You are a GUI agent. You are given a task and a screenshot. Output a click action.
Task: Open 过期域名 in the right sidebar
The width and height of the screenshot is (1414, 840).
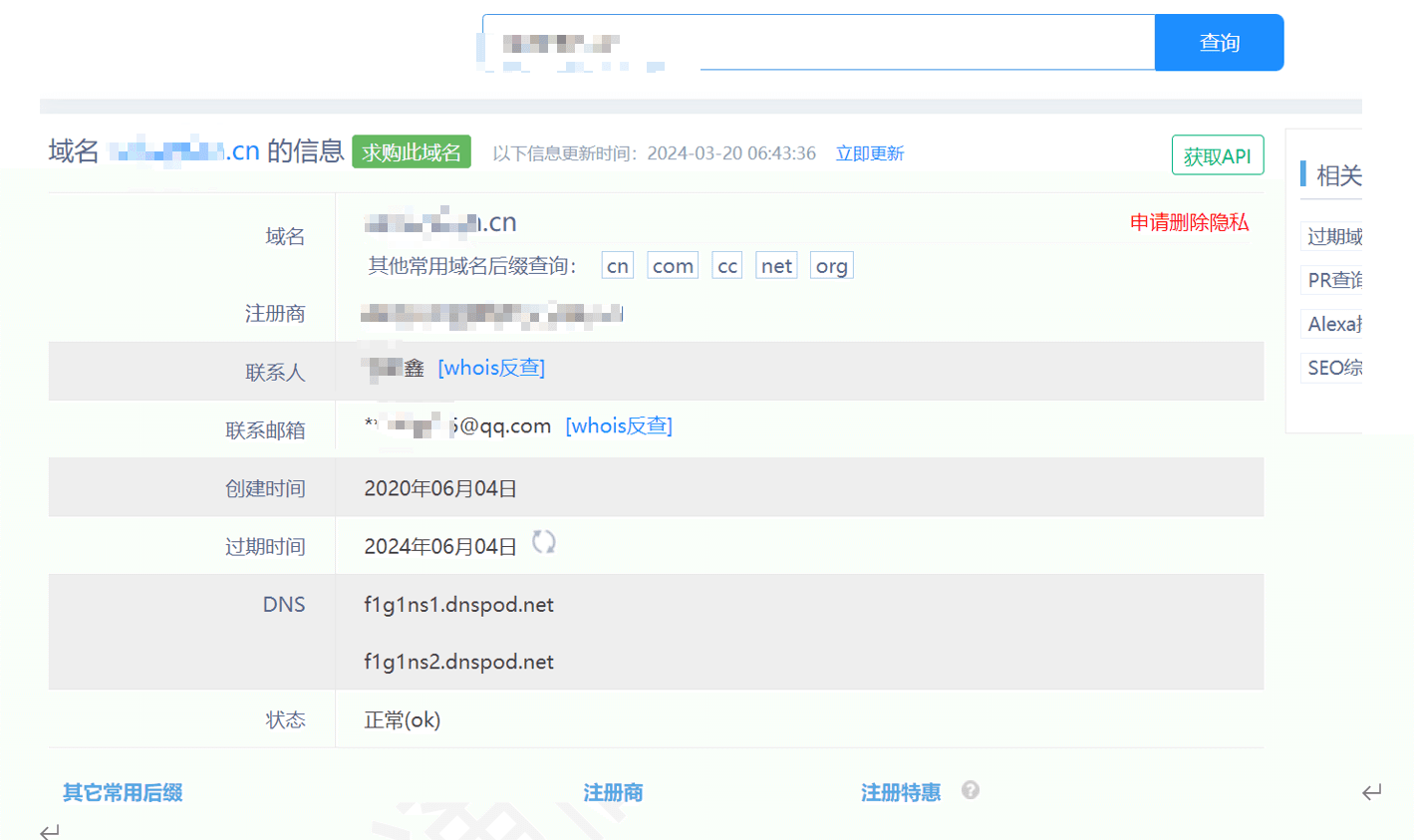point(1335,236)
